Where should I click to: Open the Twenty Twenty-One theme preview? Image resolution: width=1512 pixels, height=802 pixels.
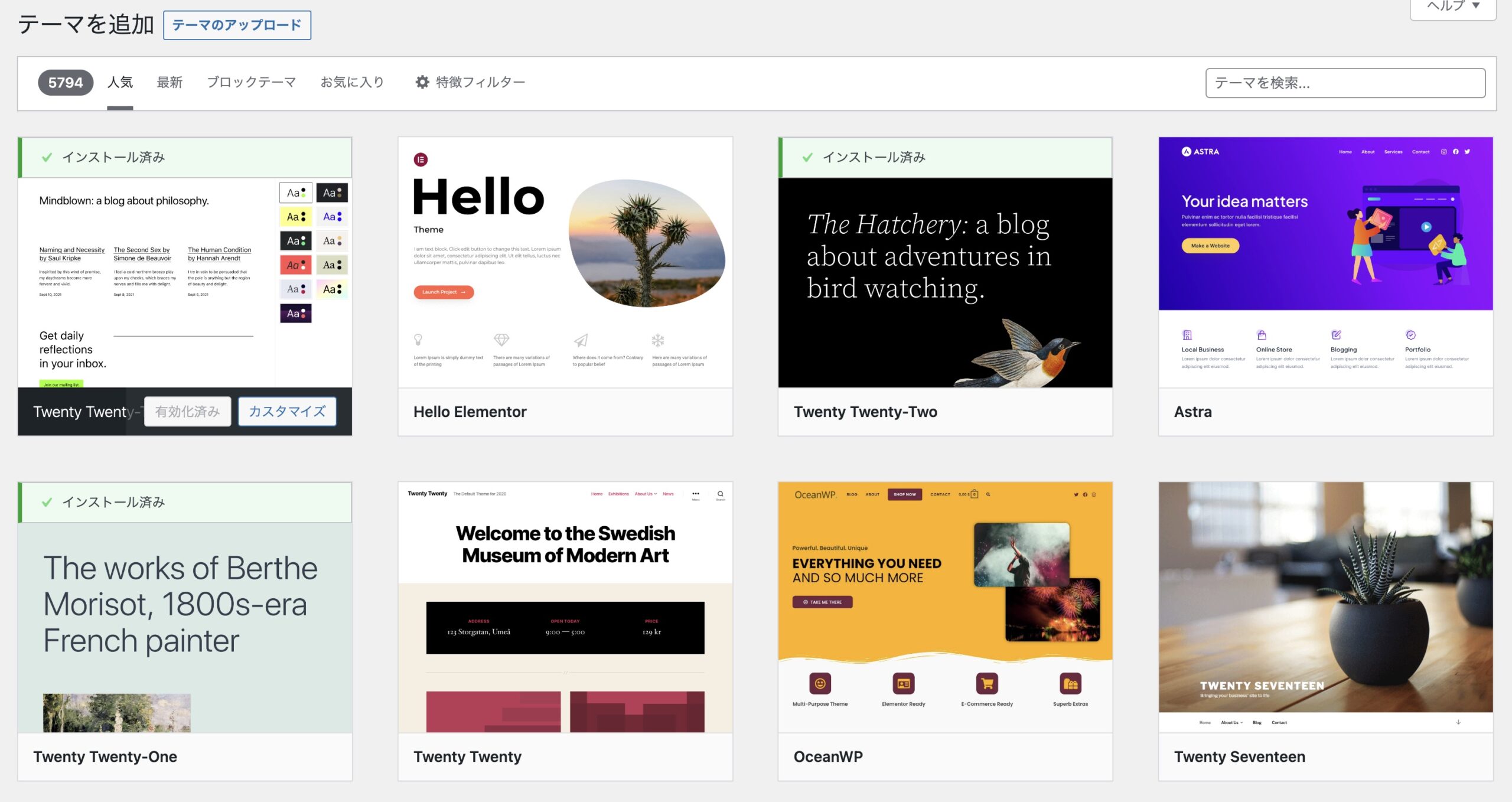point(185,628)
